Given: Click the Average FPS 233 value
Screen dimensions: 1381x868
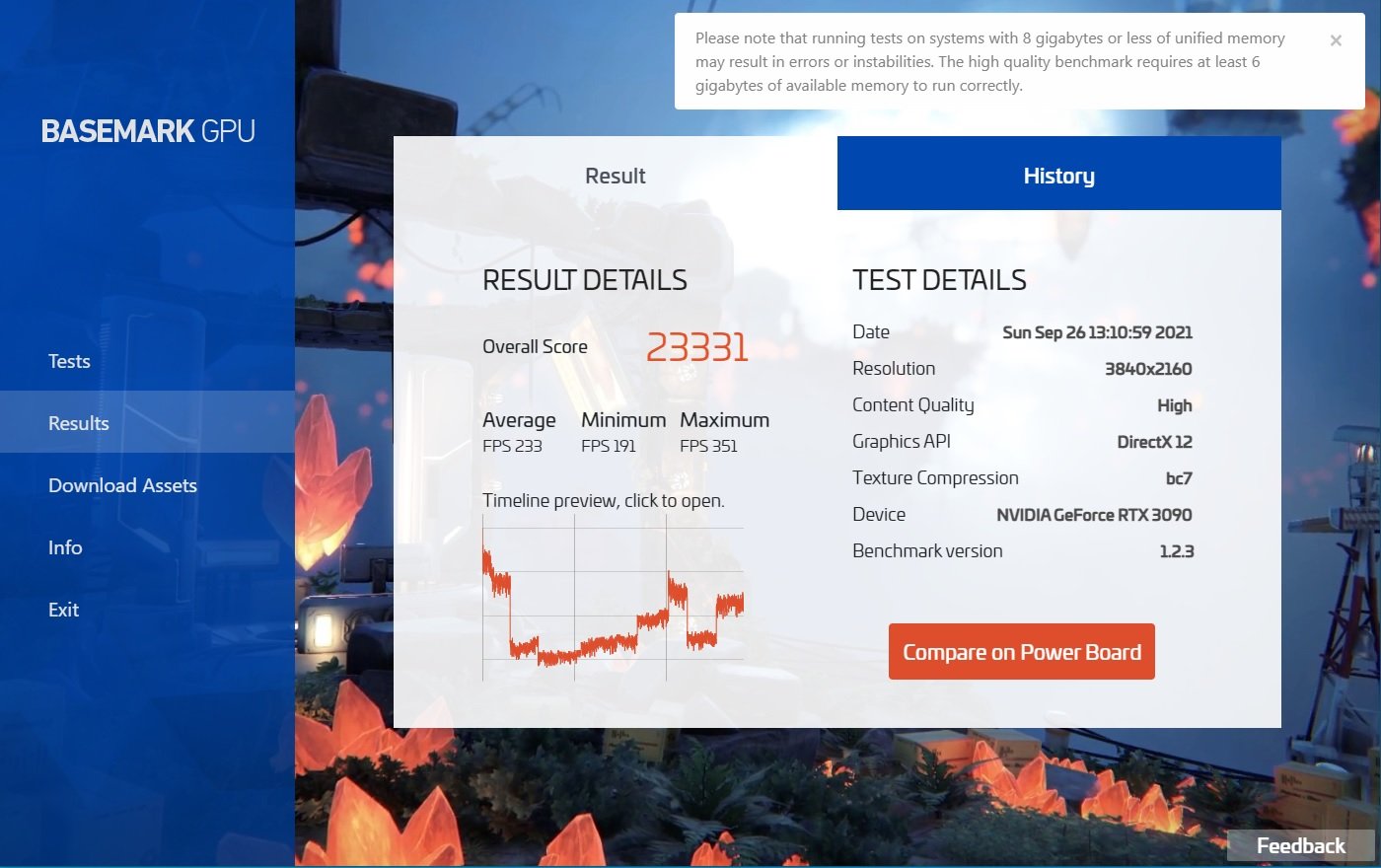Looking at the screenshot, I should (x=512, y=446).
